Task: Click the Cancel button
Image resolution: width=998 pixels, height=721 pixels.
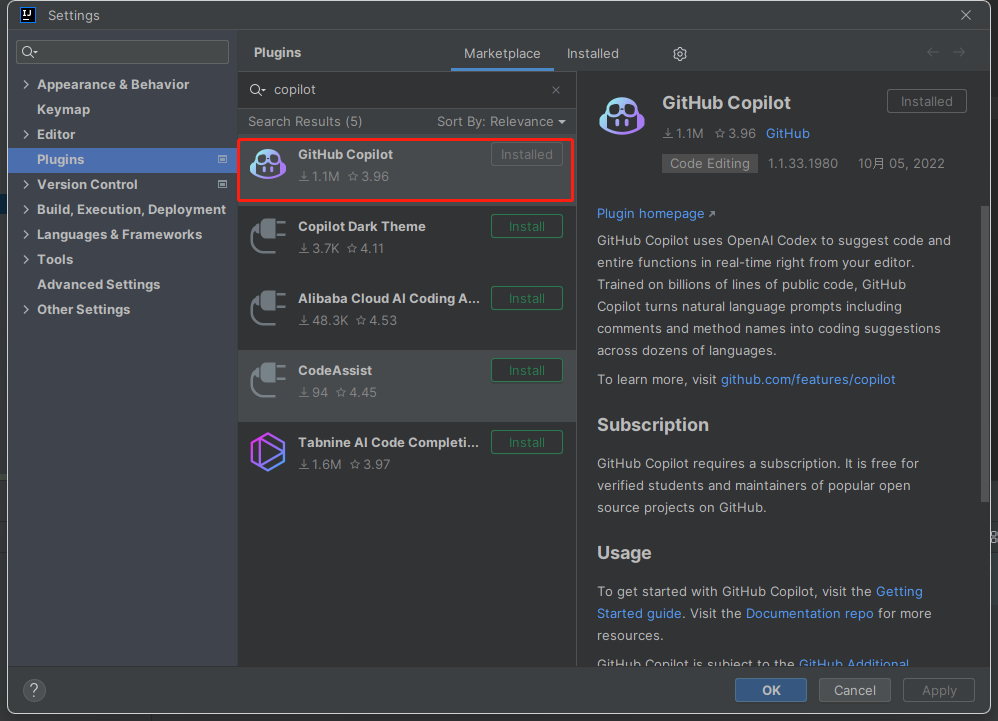Action: 855,690
